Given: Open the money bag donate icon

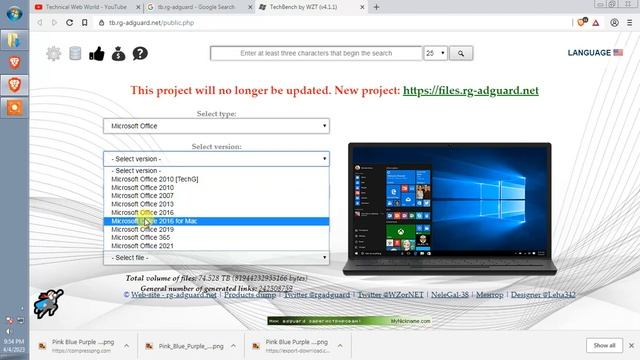Looking at the screenshot, I should click(x=118, y=53).
